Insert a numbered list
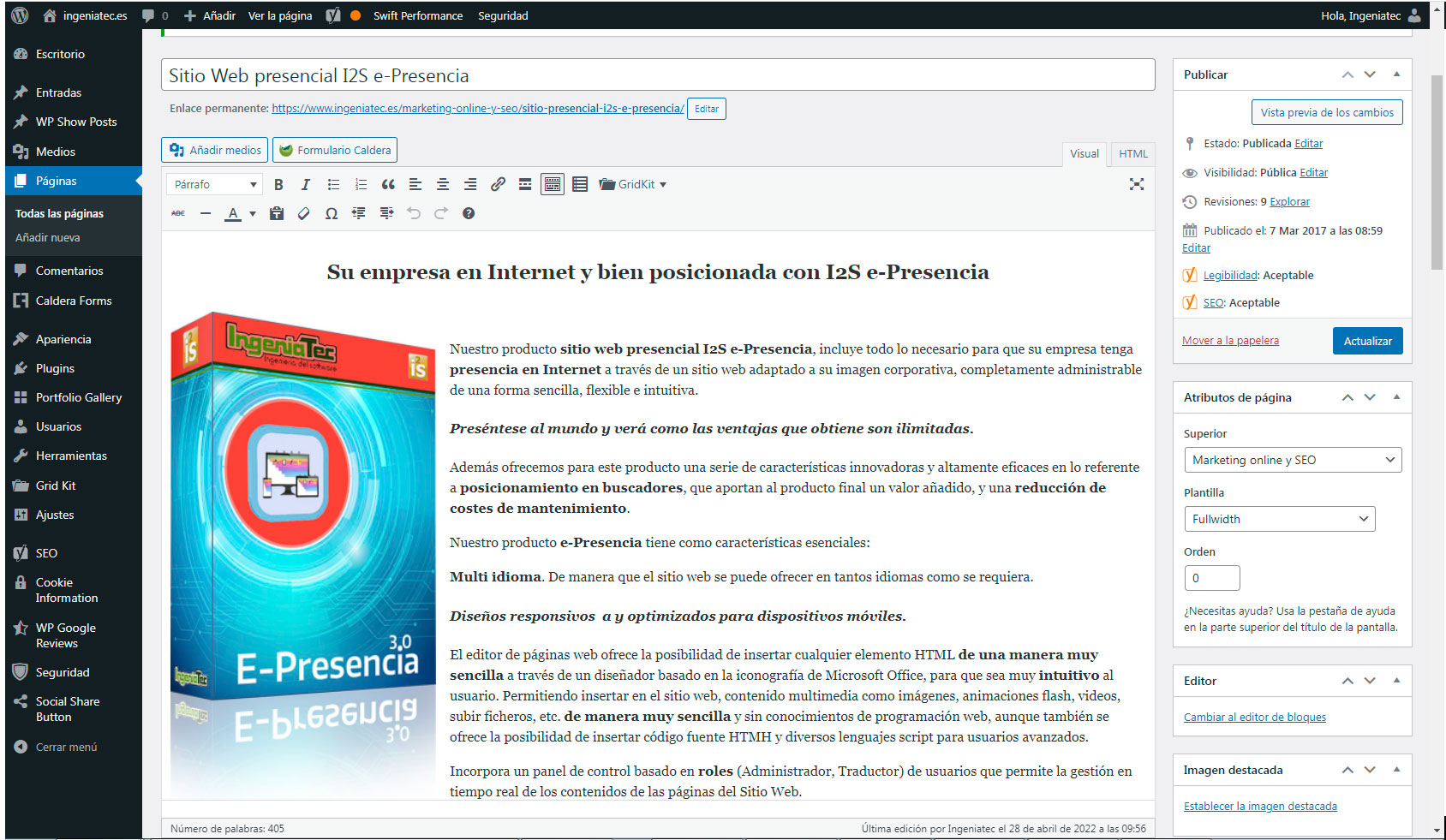Screen dimensions: 1446x840 tap(361, 184)
